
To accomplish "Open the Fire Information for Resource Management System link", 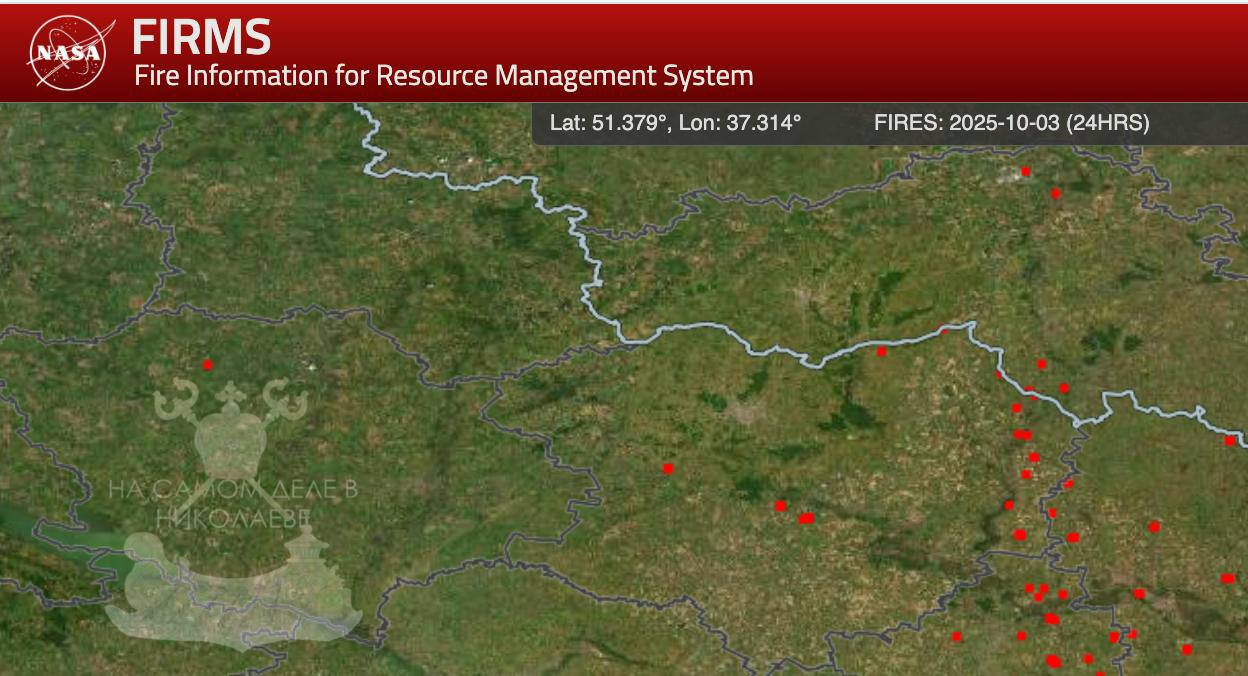I will pos(443,75).
